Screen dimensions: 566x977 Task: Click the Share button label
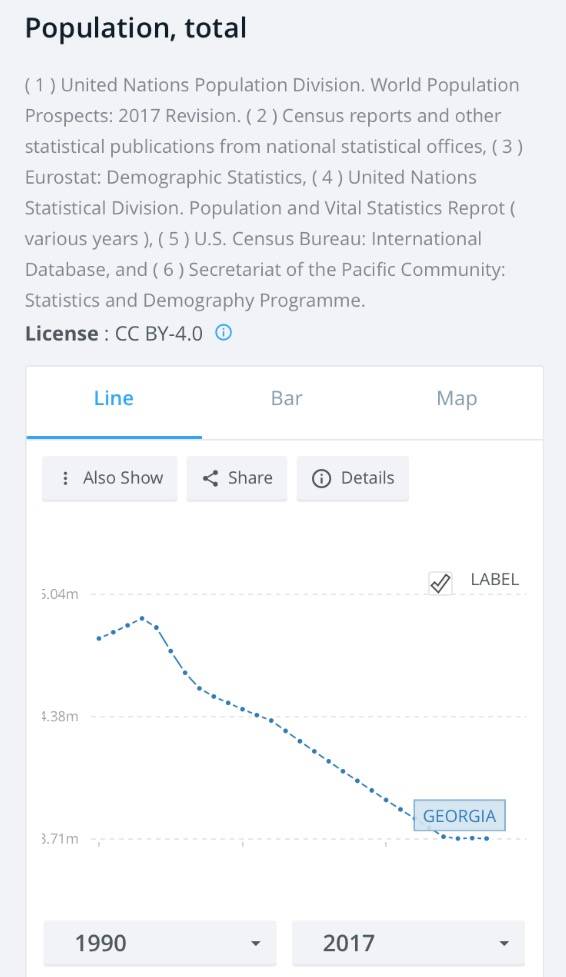[x=250, y=478]
